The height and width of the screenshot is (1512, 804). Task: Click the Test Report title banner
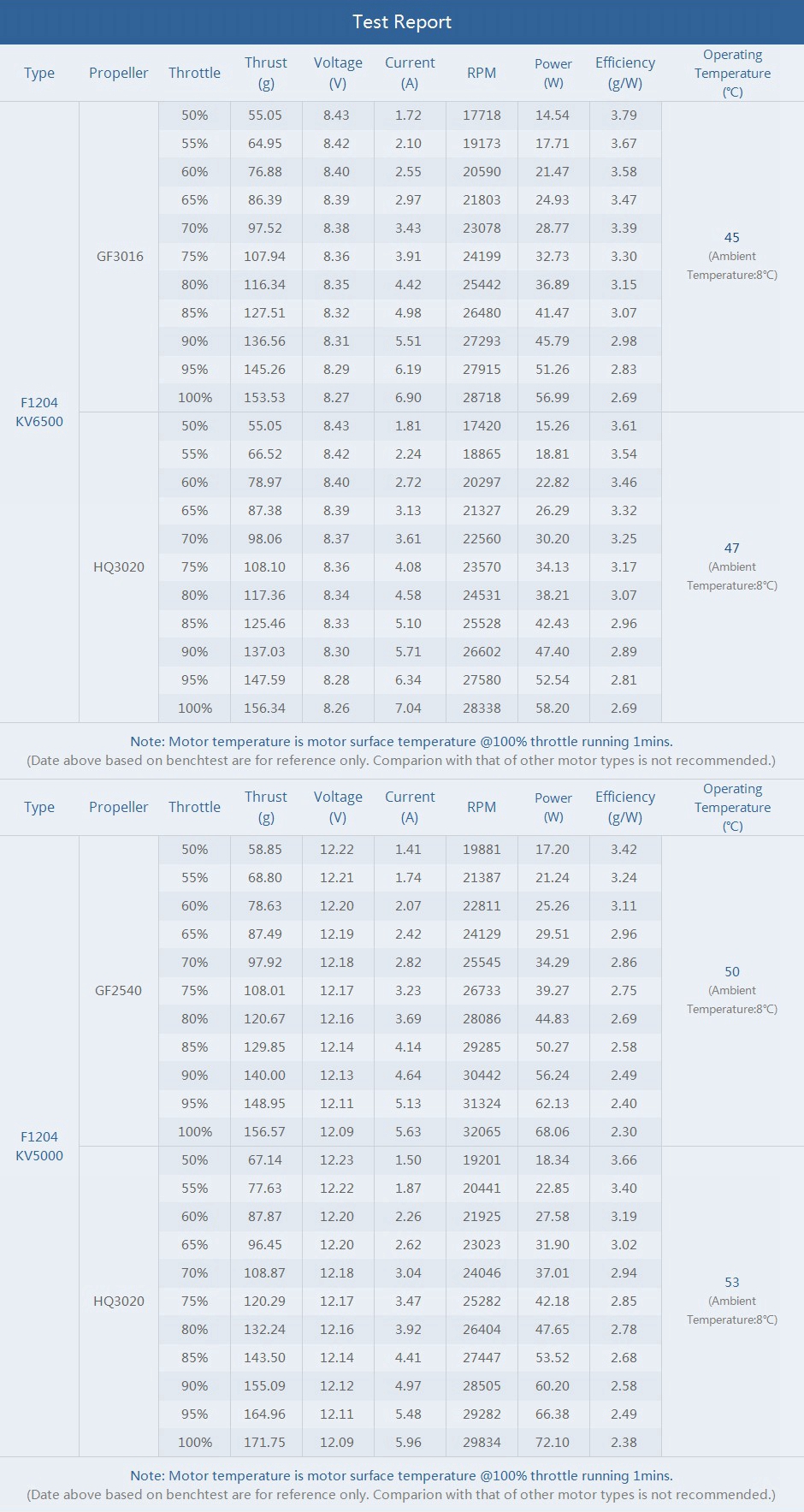(x=402, y=22)
